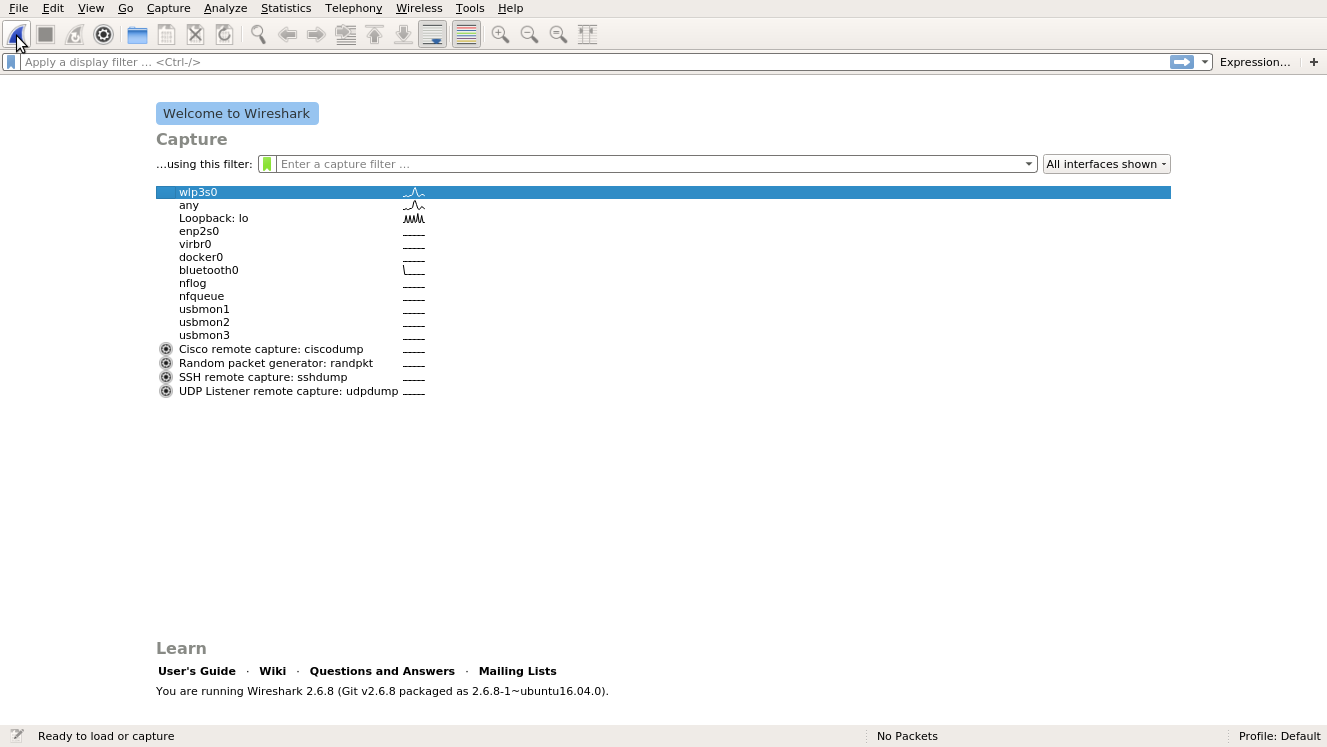Open the View menu
This screenshot has height=747, width=1327.
click(x=91, y=8)
